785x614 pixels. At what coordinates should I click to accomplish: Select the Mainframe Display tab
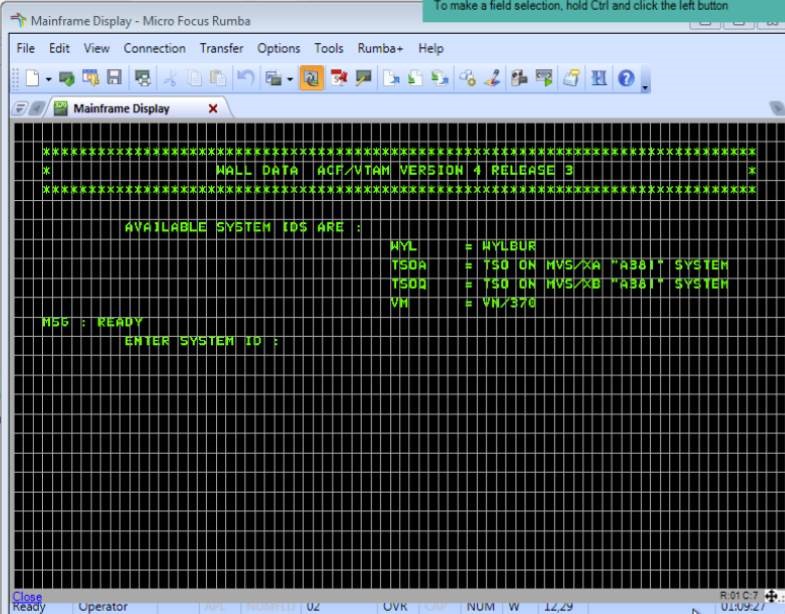click(122, 109)
